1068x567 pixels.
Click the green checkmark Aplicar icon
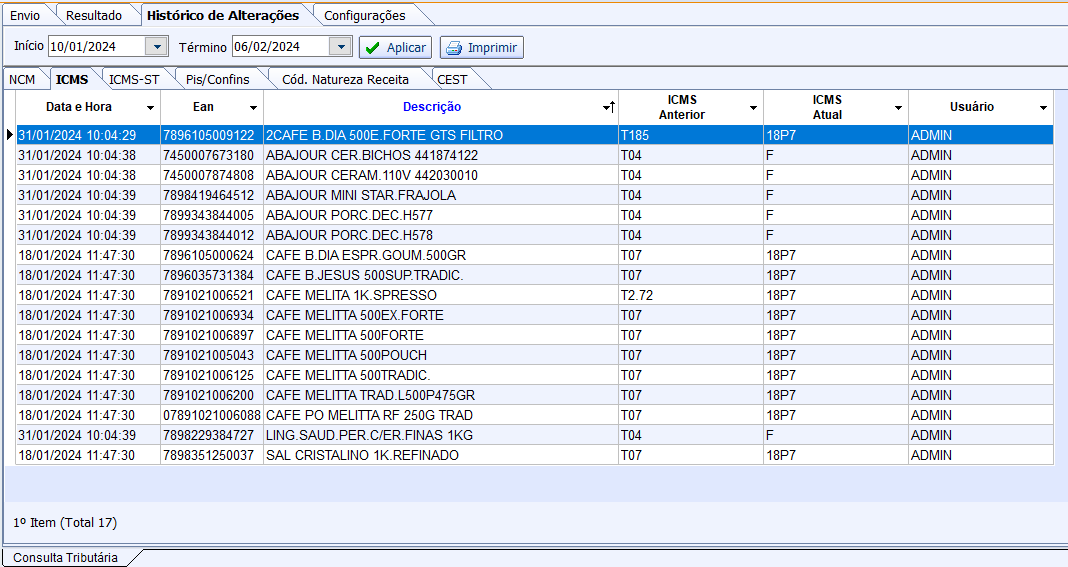point(372,48)
